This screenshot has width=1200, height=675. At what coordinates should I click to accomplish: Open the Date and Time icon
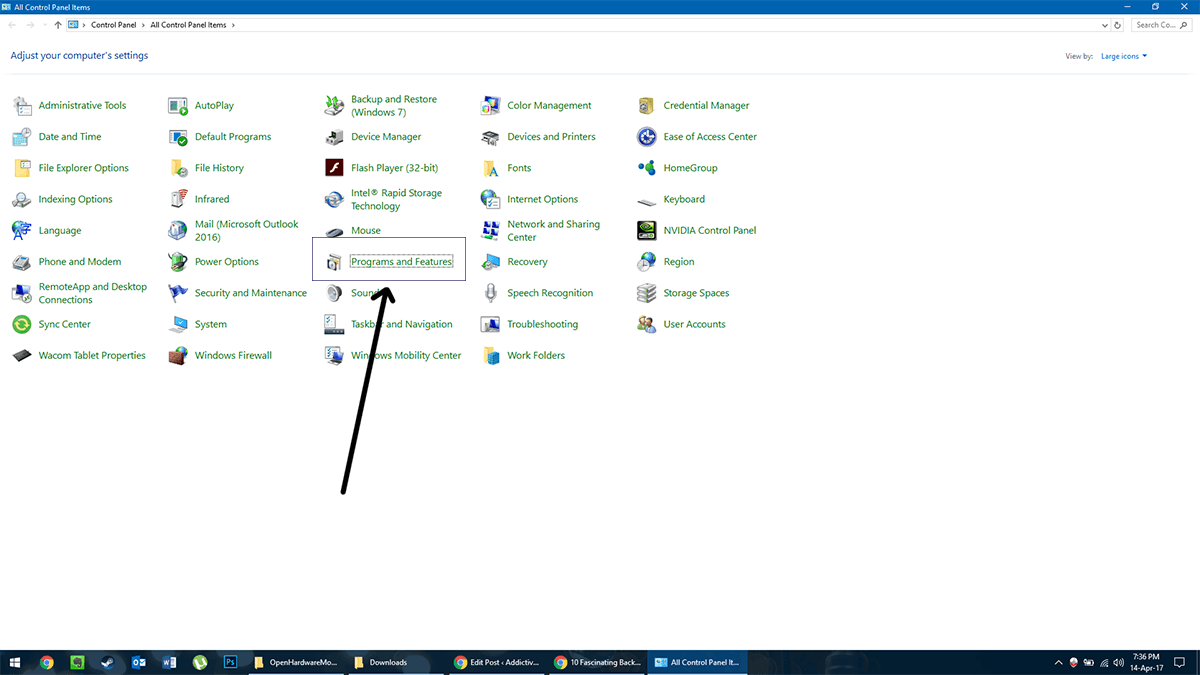(22, 137)
